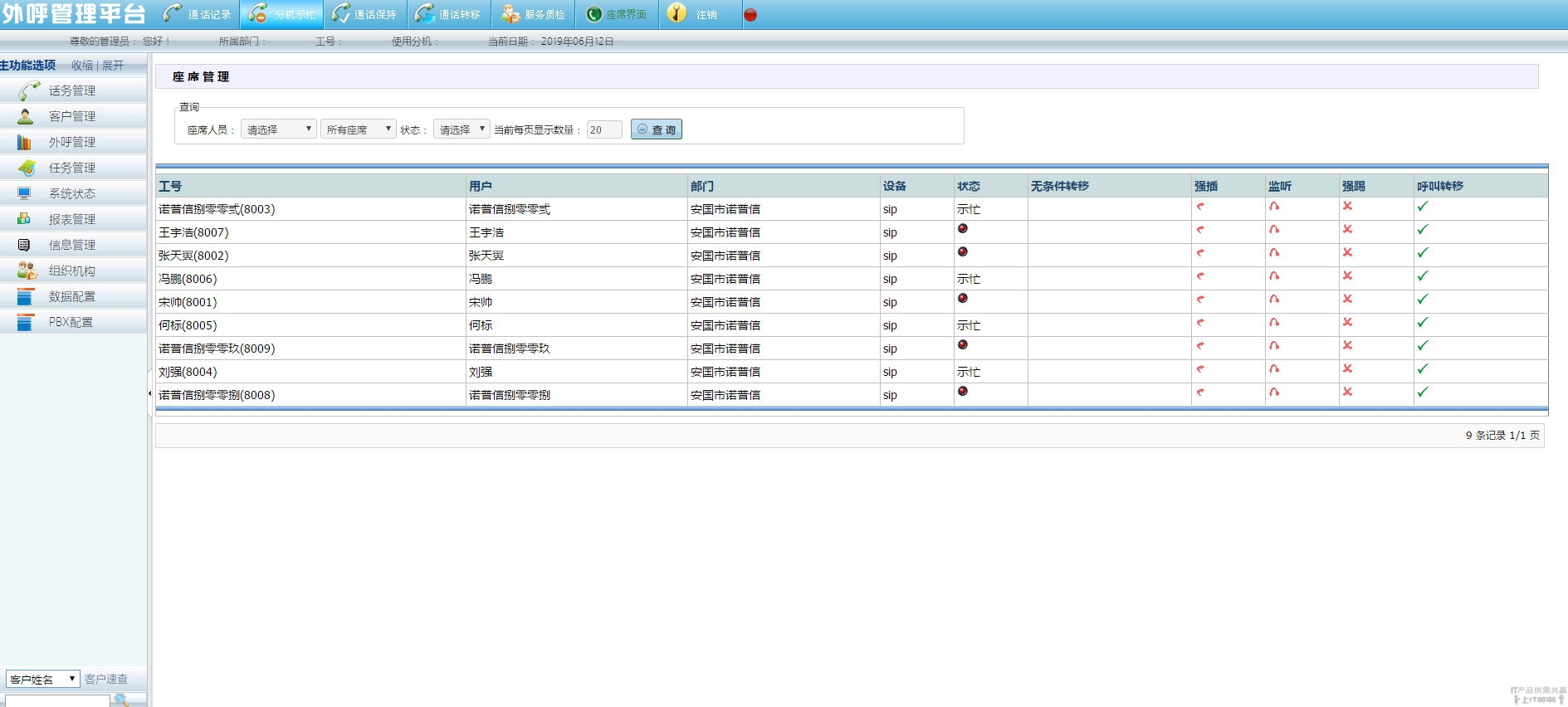The width and height of the screenshot is (1568, 707).
Task: Open the 客户姓名 search type dropdown
Action: click(42, 679)
